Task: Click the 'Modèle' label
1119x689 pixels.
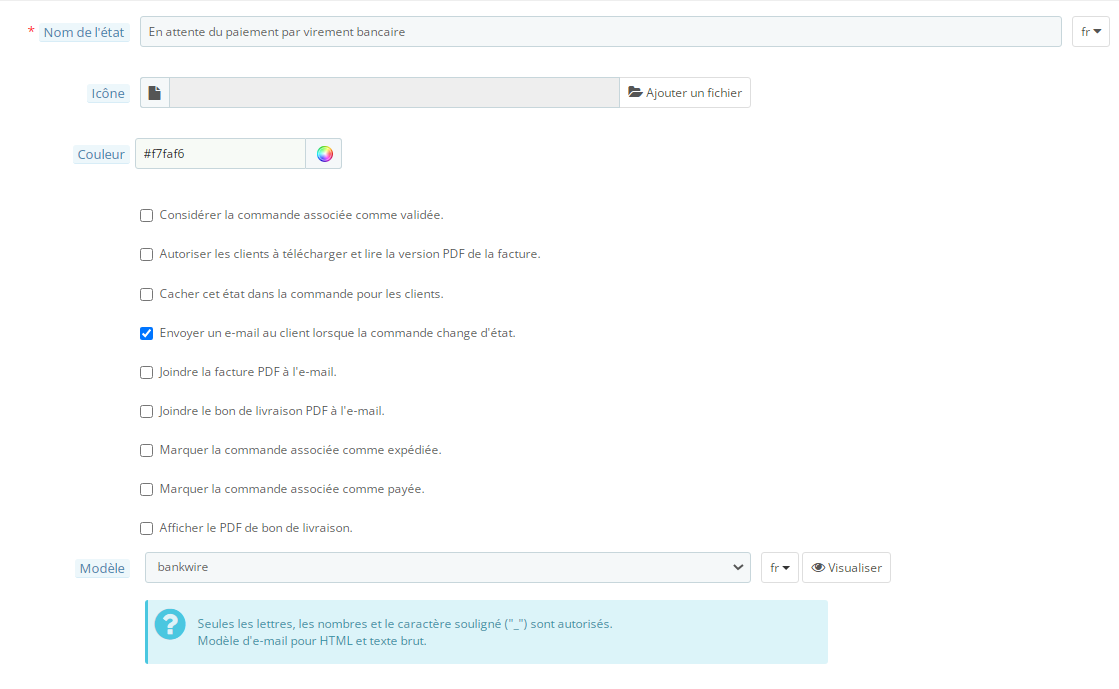Action: point(102,568)
